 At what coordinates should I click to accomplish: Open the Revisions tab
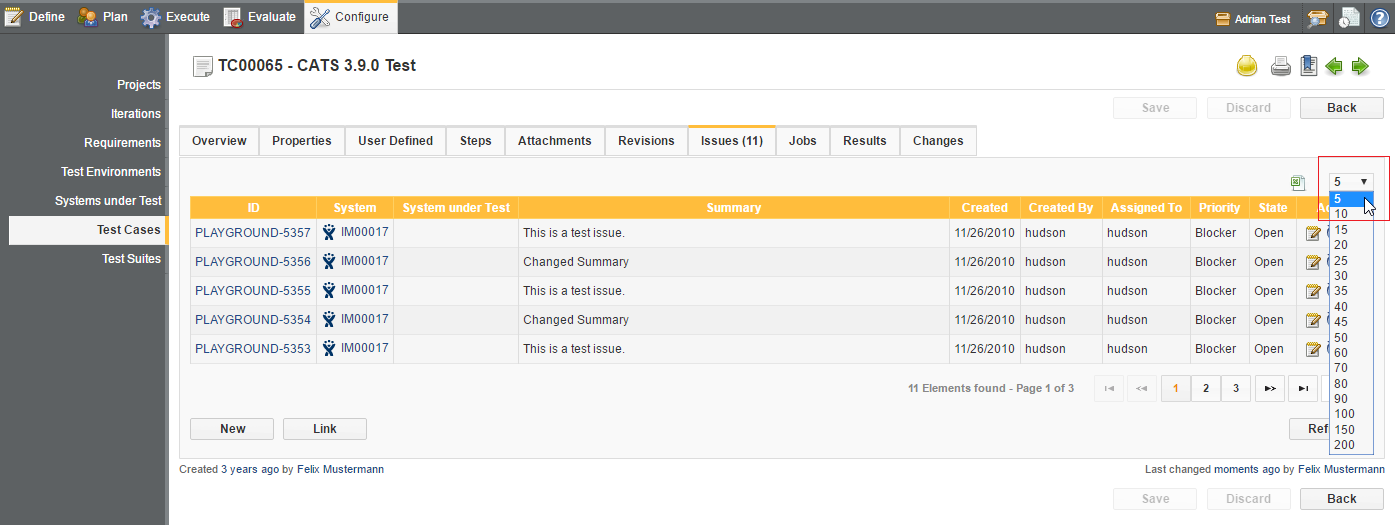click(x=646, y=141)
